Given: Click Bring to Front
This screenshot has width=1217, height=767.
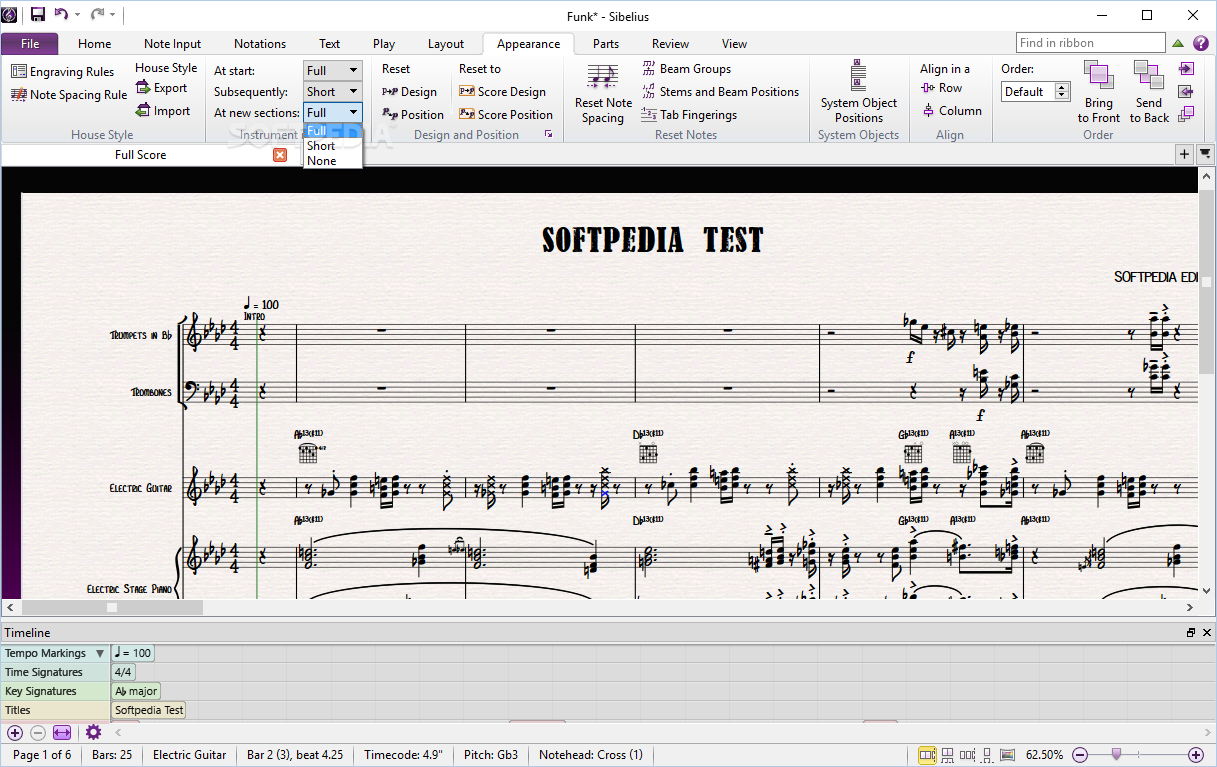Looking at the screenshot, I should [1099, 93].
